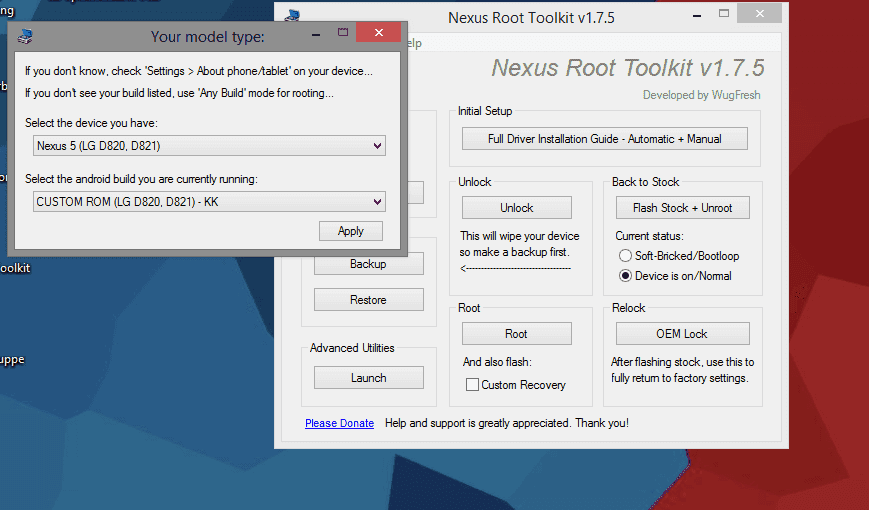Maximize the Nexus Root Toolkit window
This screenshot has width=869, height=510.
click(x=724, y=13)
